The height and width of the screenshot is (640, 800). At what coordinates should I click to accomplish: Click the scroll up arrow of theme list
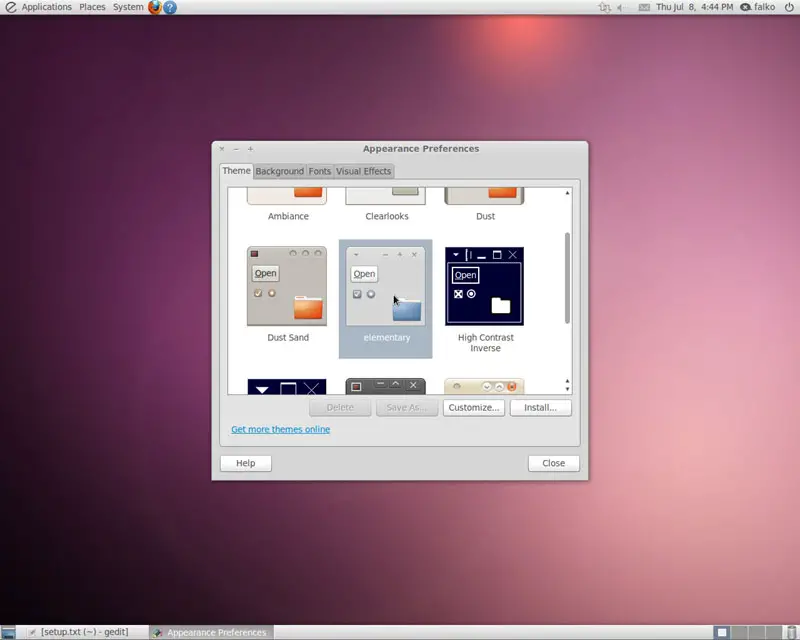(x=567, y=193)
